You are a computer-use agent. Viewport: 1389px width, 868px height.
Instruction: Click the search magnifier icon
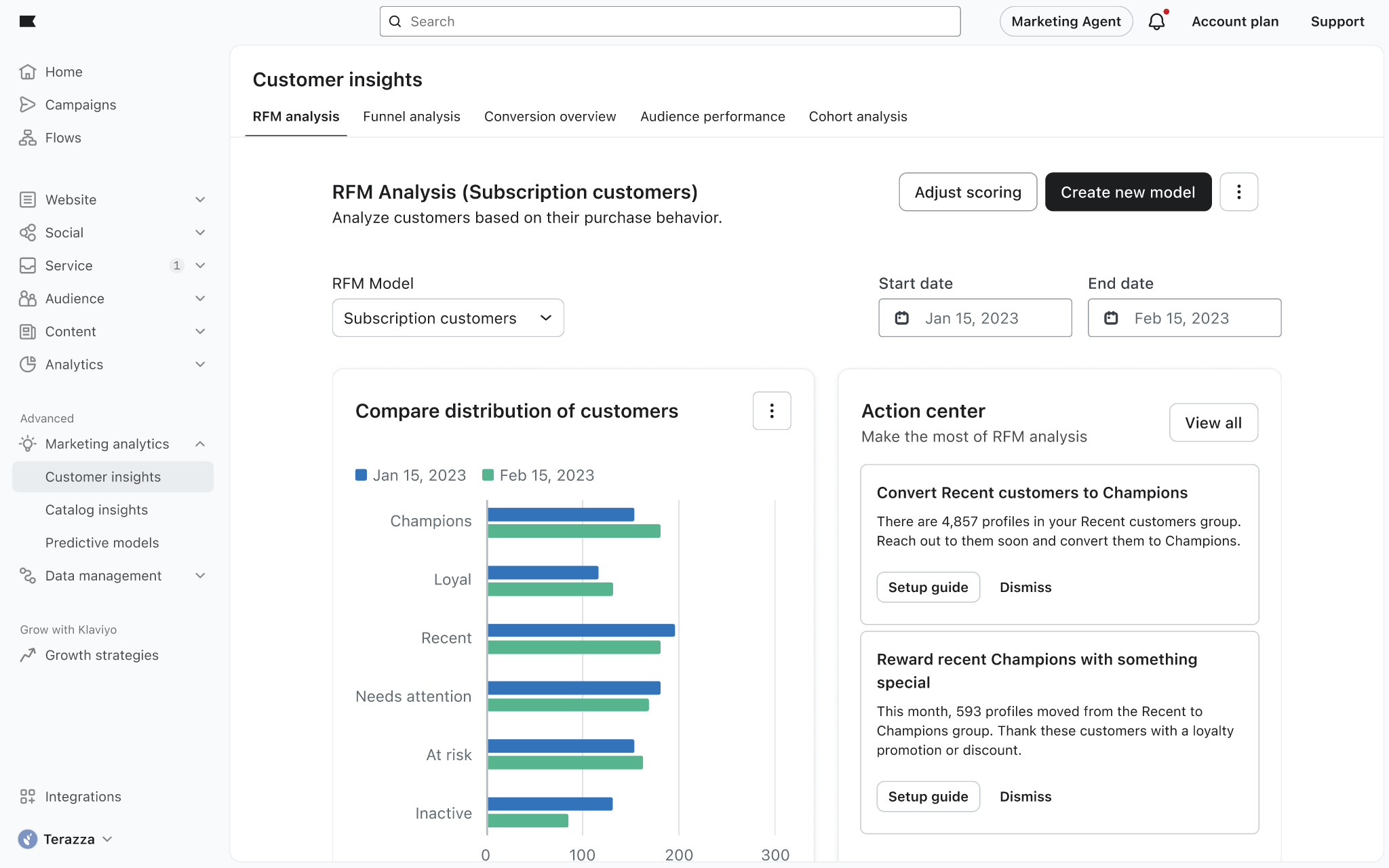[x=395, y=22]
